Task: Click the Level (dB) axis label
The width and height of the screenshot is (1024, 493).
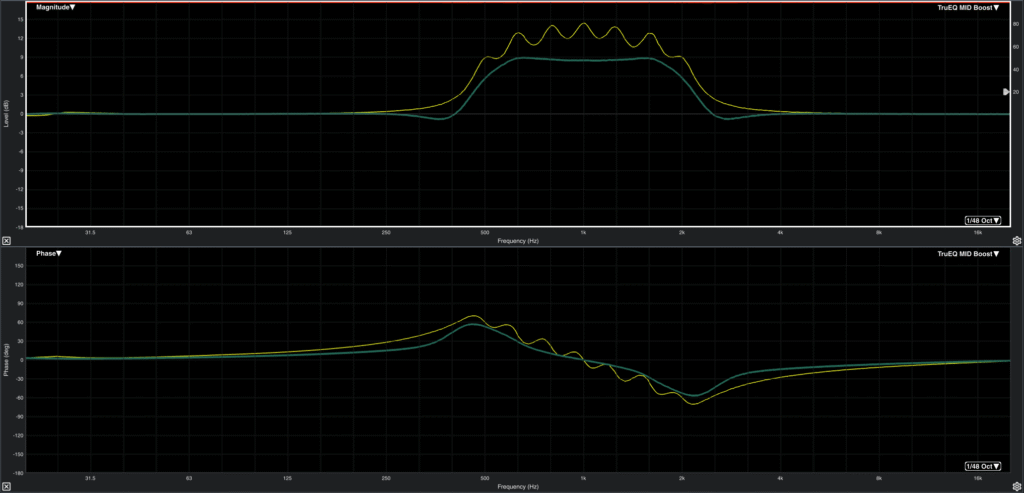Action: click(x=6, y=114)
